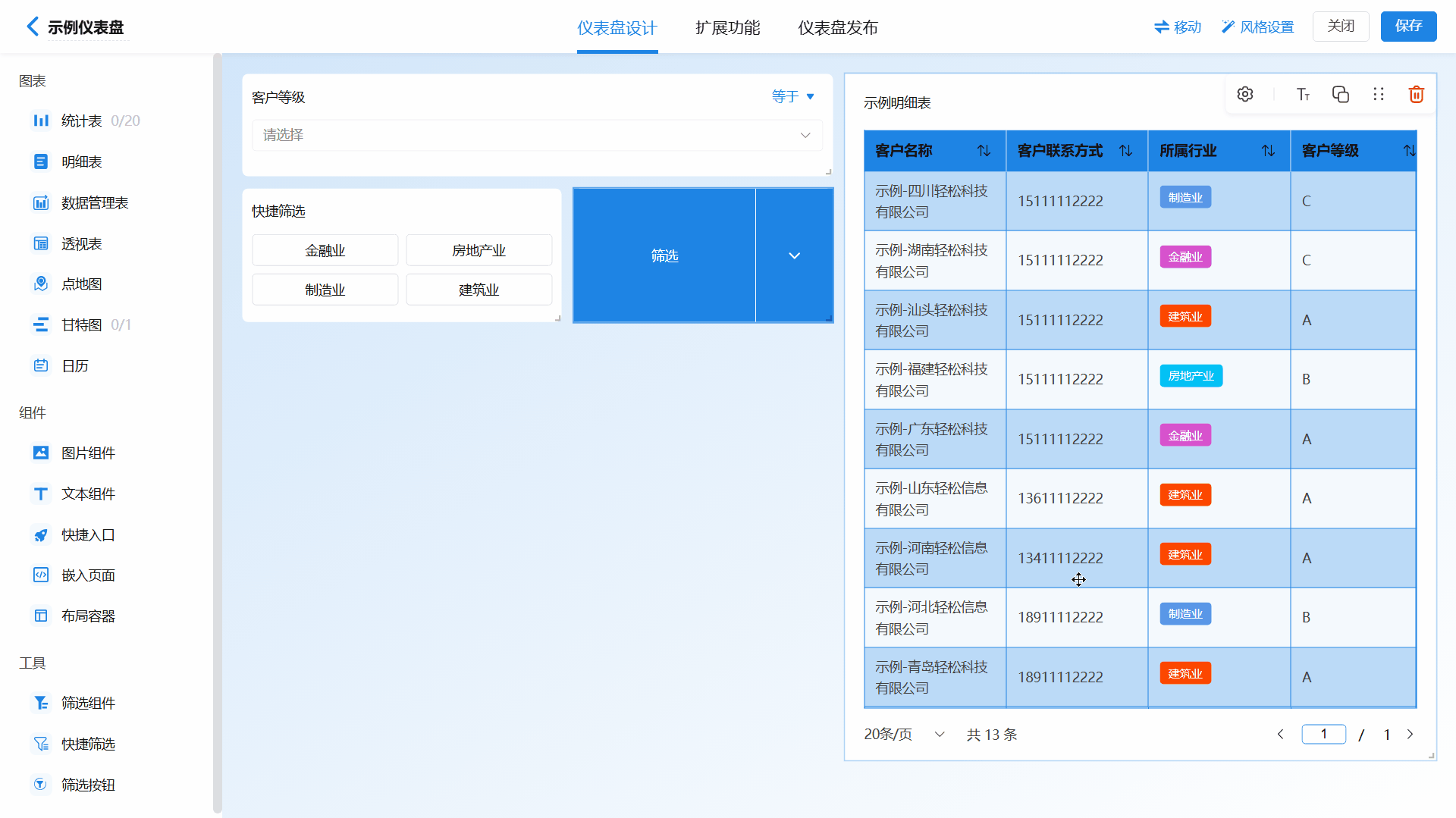Select the 快捷入口 rocket icon
The width and height of the screenshot is (1456, 818).
(41, 534)
